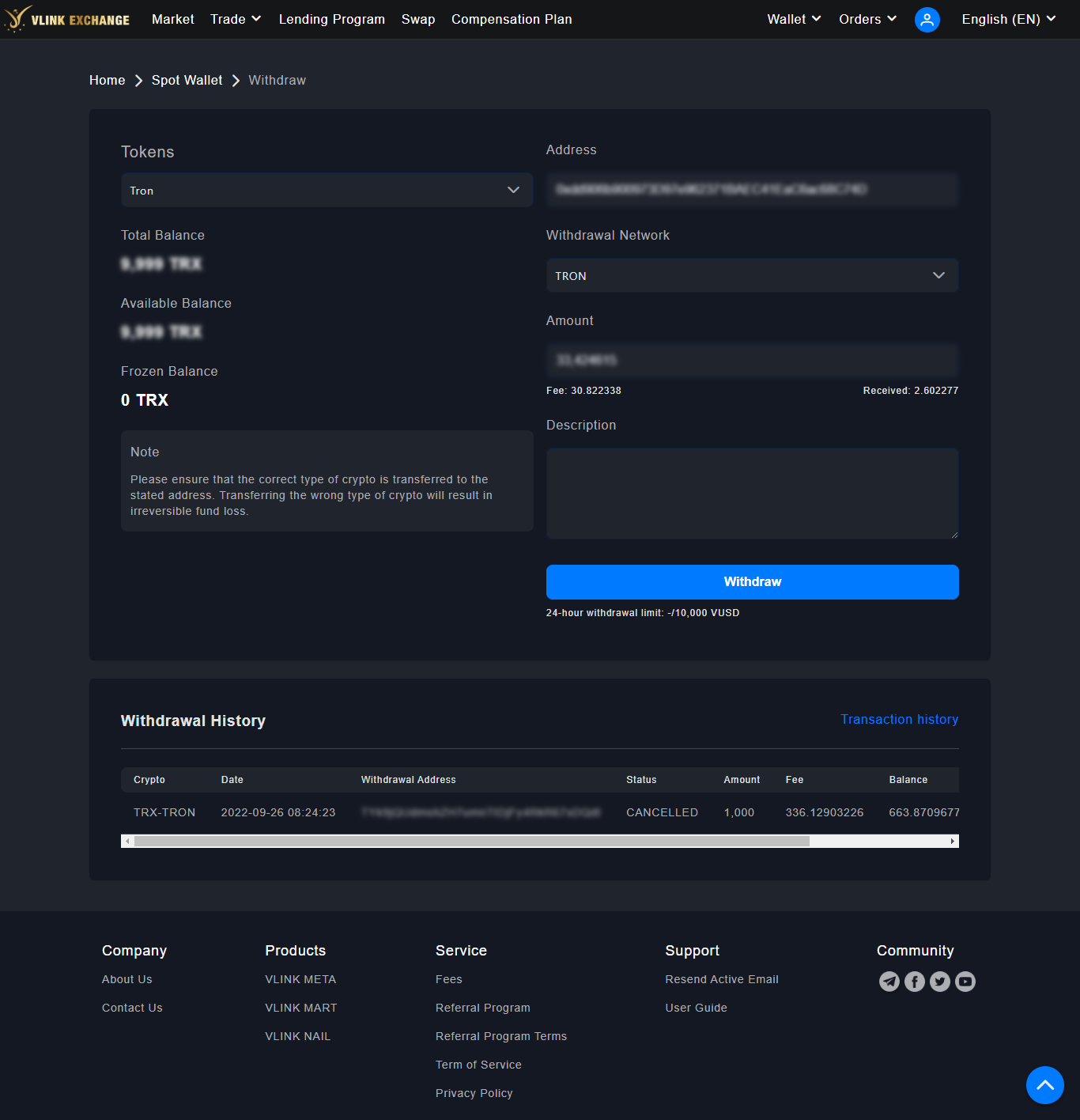Open the Wallet dropdown menu
The height and width of the screenshot is (1120, 1080).
[x=794, y=19]
